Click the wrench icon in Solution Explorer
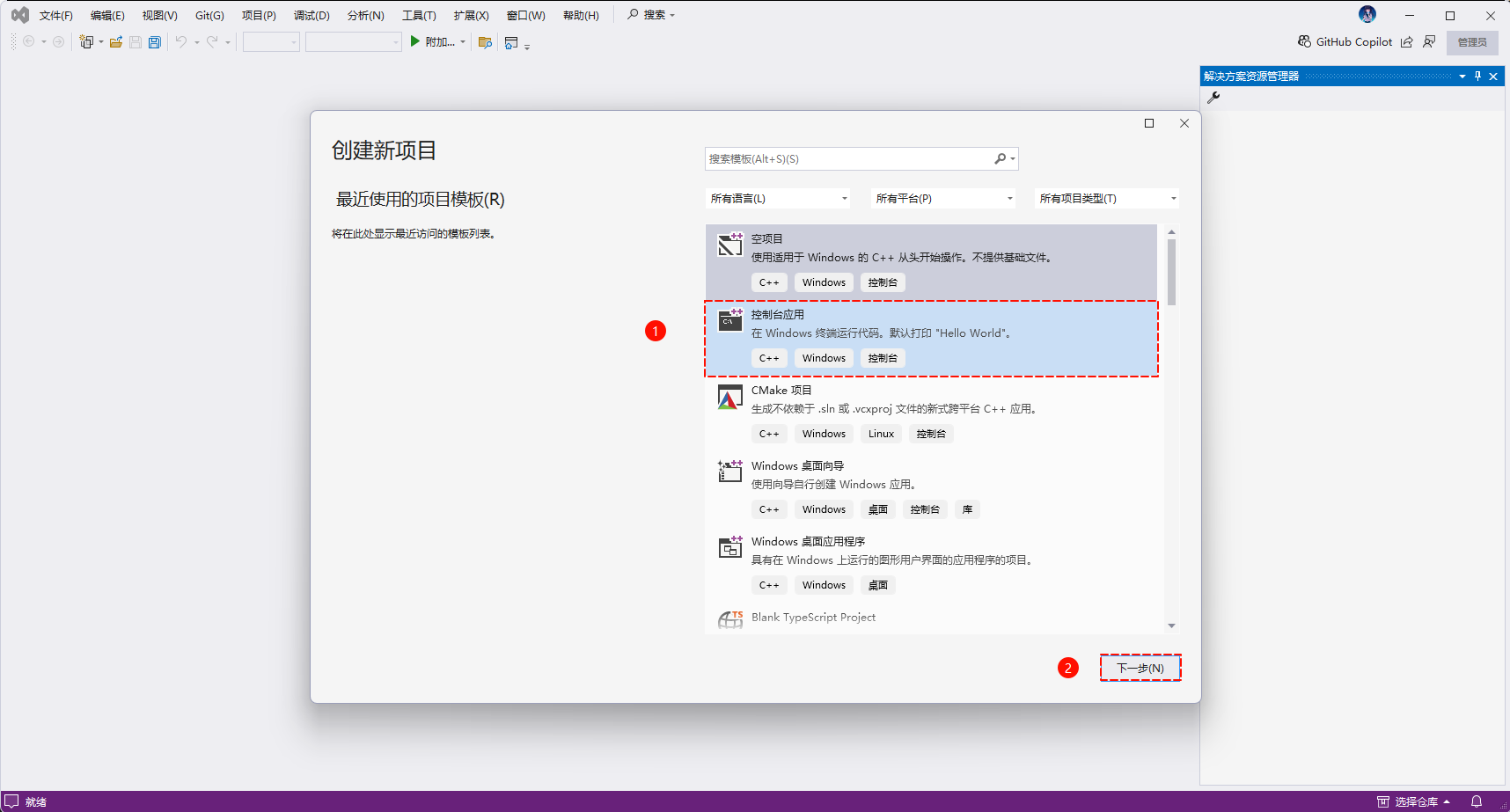 point(1213,98)
